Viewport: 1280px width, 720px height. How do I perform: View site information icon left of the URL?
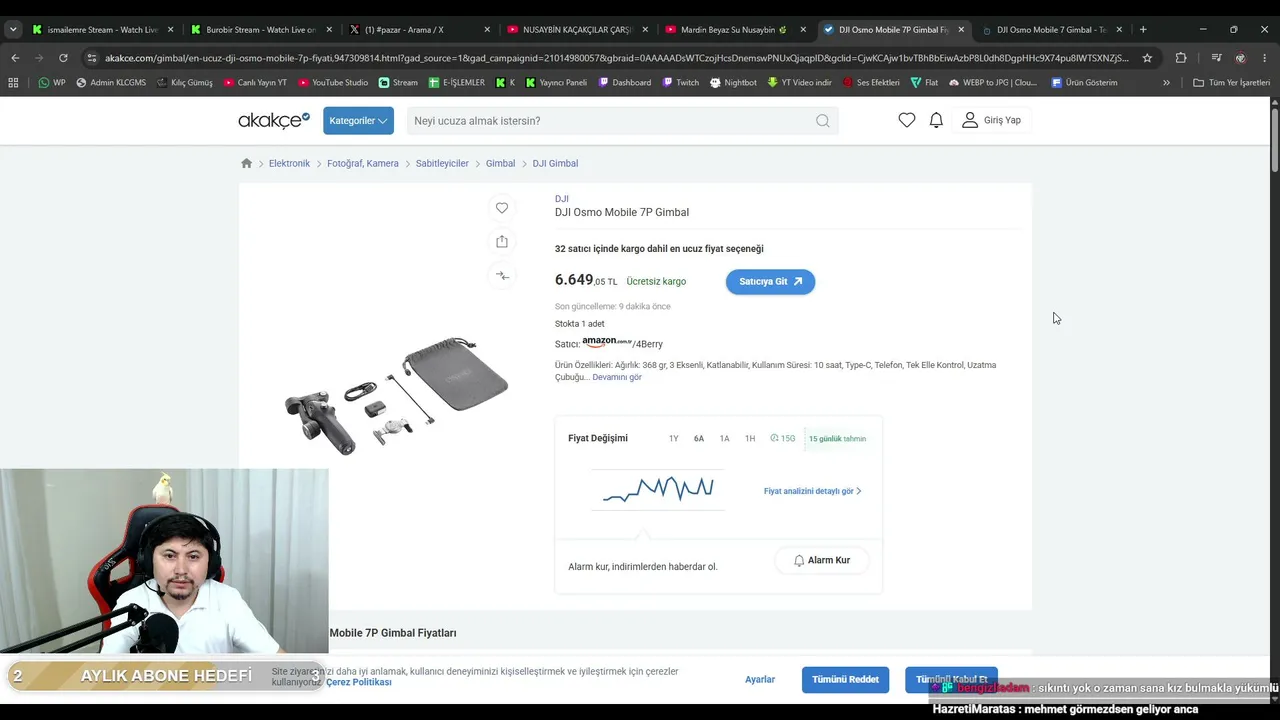pyautogui.click(x=92, y=58)
